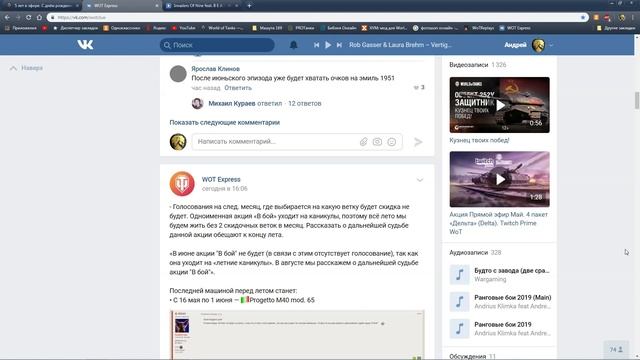Open the Видеозаписи section header

(469, 64)
